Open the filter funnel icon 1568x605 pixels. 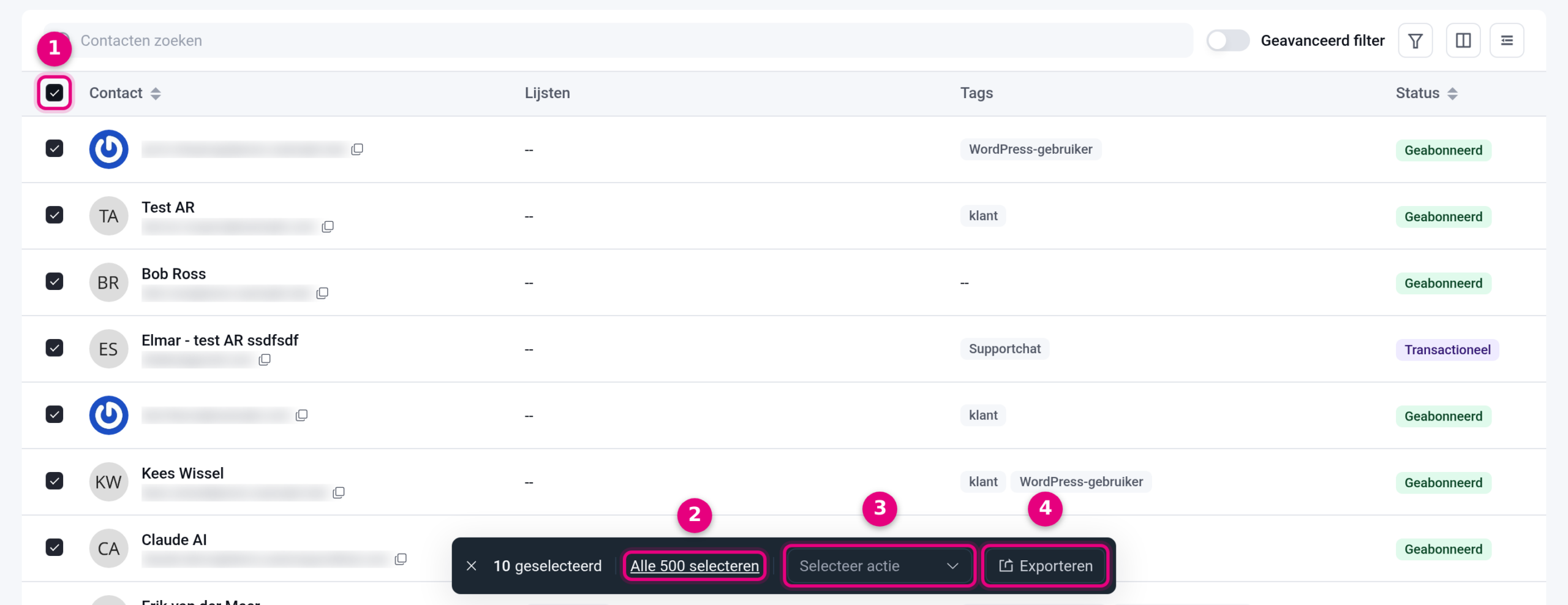click(1415, 40)
